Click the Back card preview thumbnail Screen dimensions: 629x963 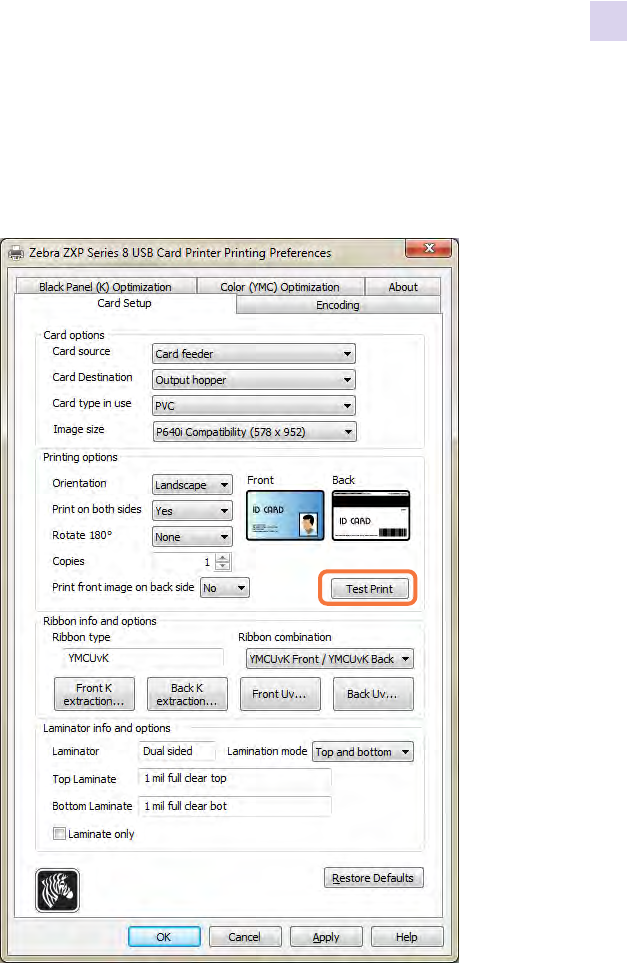click(371, 515)
